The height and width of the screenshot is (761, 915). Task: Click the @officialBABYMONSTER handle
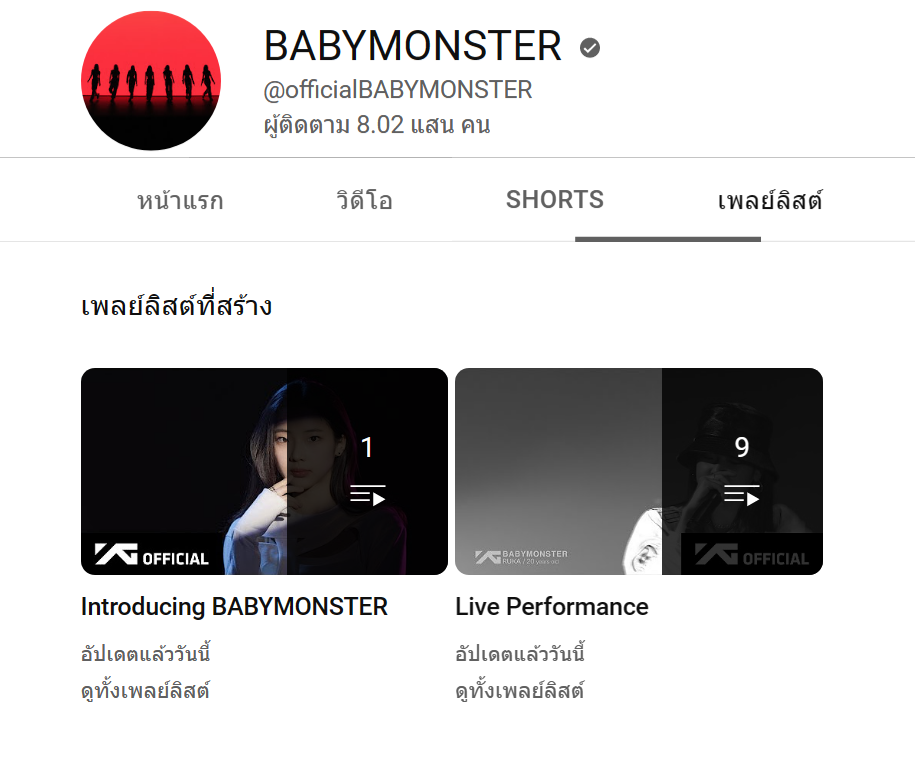[x=398, y=90]
